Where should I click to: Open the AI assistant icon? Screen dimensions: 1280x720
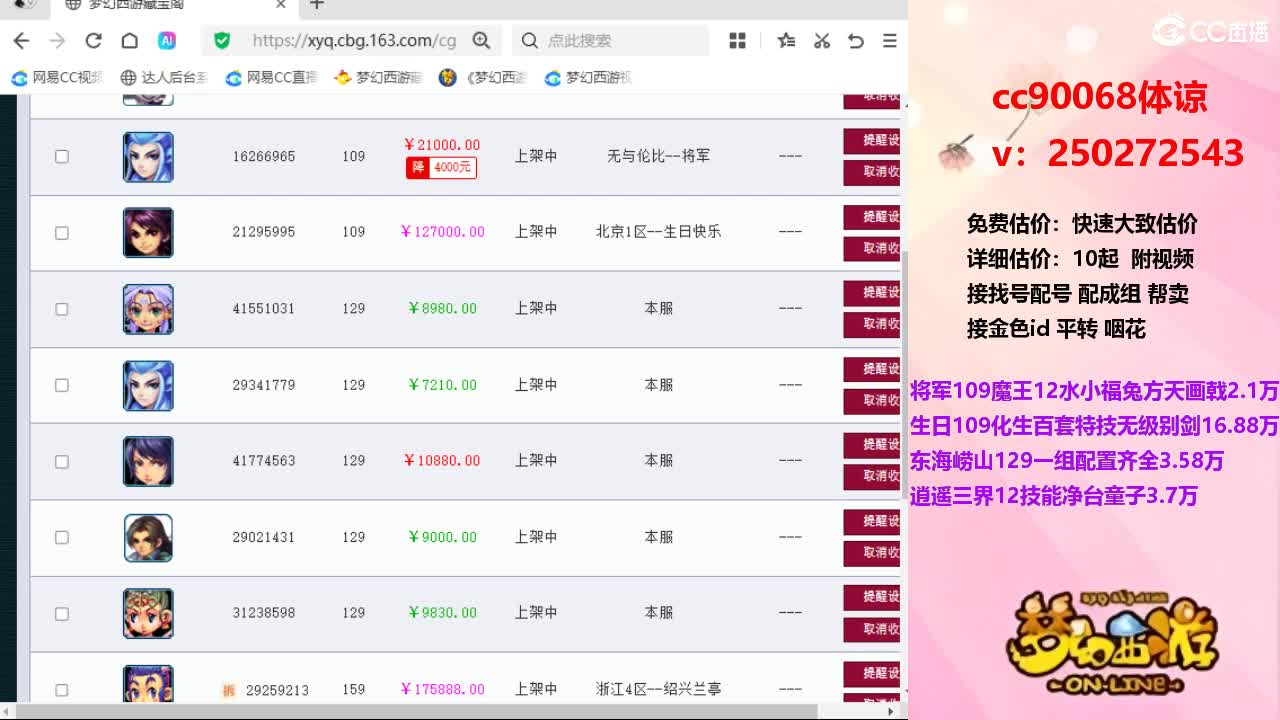click(x=167, y=41)
